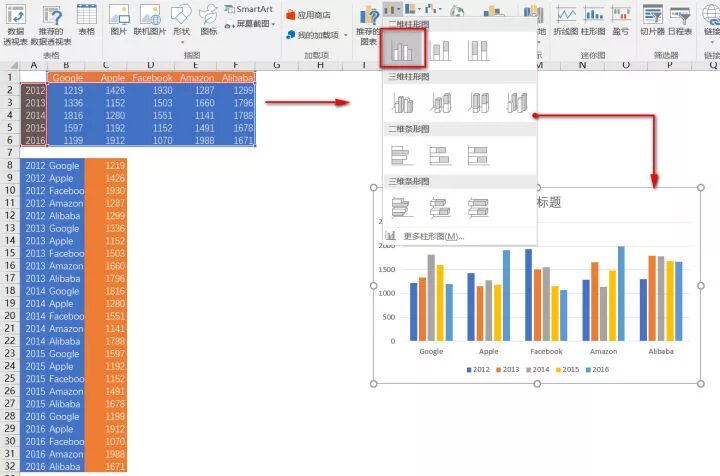Choose the 3-D clustered bar chart
Viewport: 720px width, 476px height.
[x=402, y=207]
